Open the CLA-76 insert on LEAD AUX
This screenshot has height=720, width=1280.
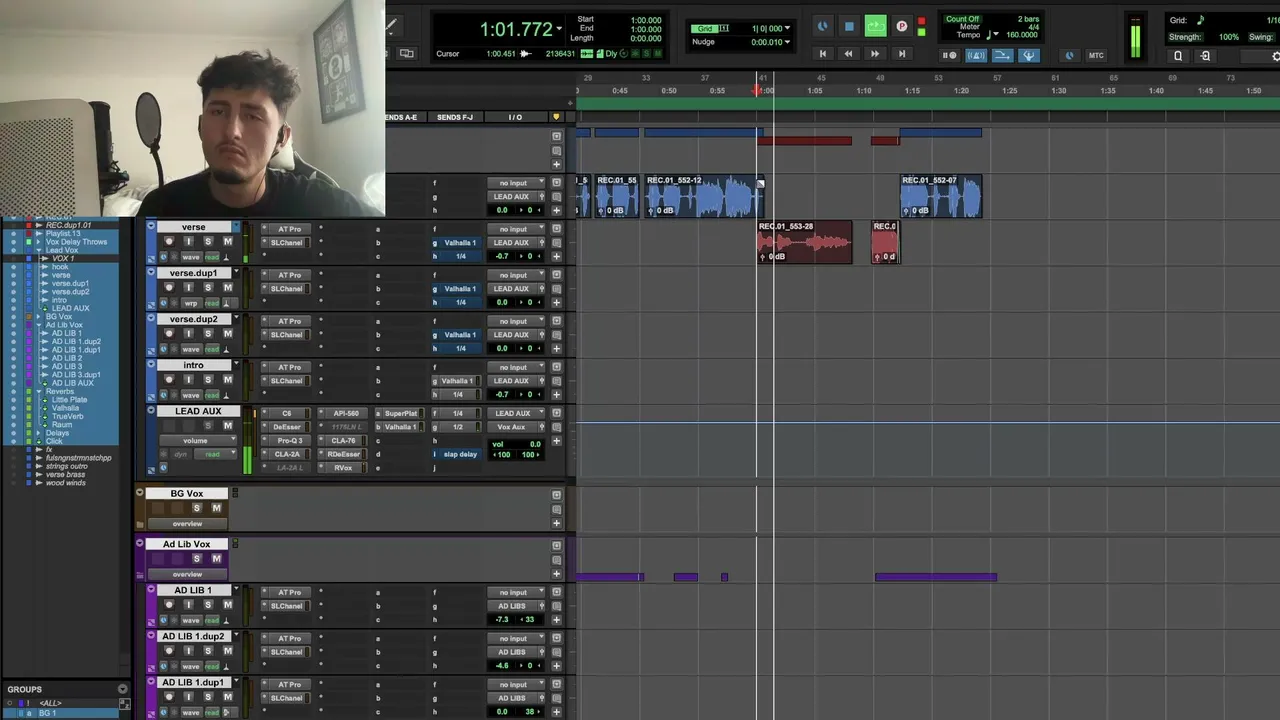pos(344,441)
